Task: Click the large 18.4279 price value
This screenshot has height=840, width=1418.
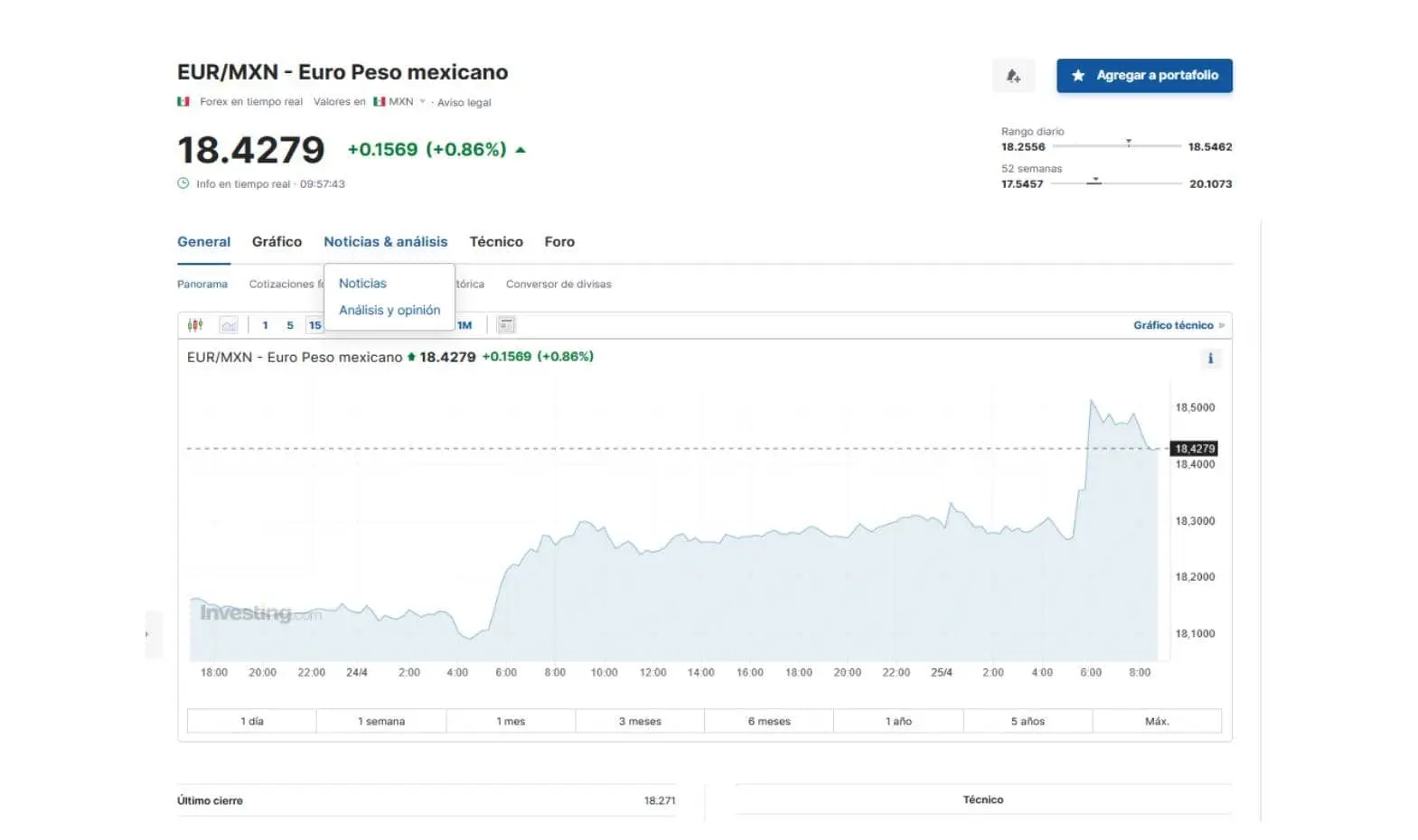Action: click(x=250, y=150)
